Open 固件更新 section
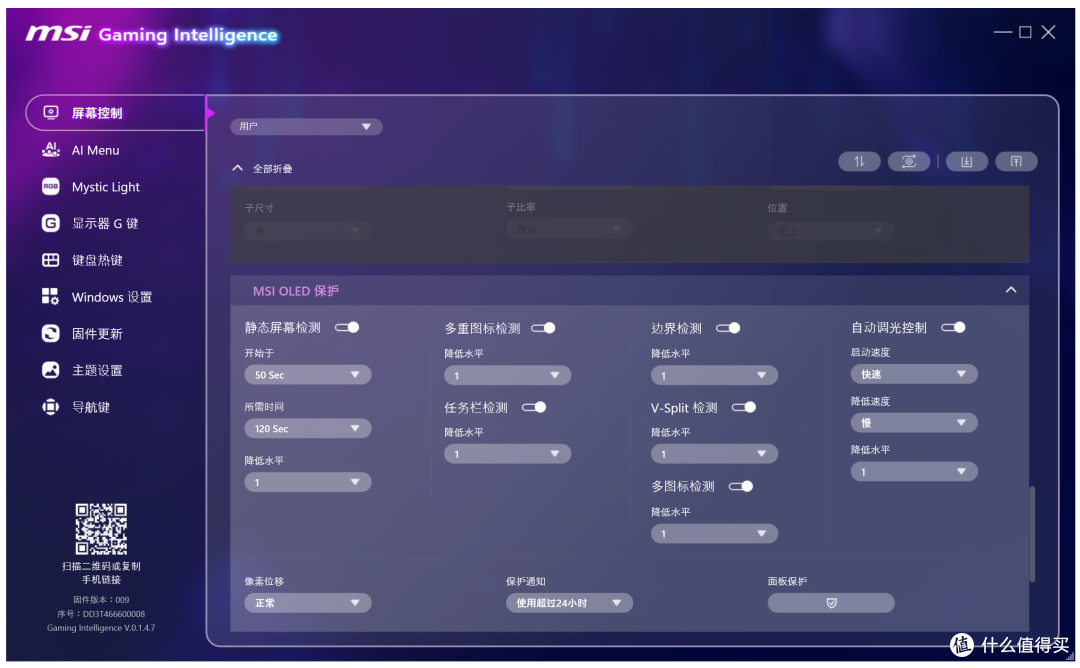Image resolution: width=1080 pixels, height=668 pixels. (97, 333)
